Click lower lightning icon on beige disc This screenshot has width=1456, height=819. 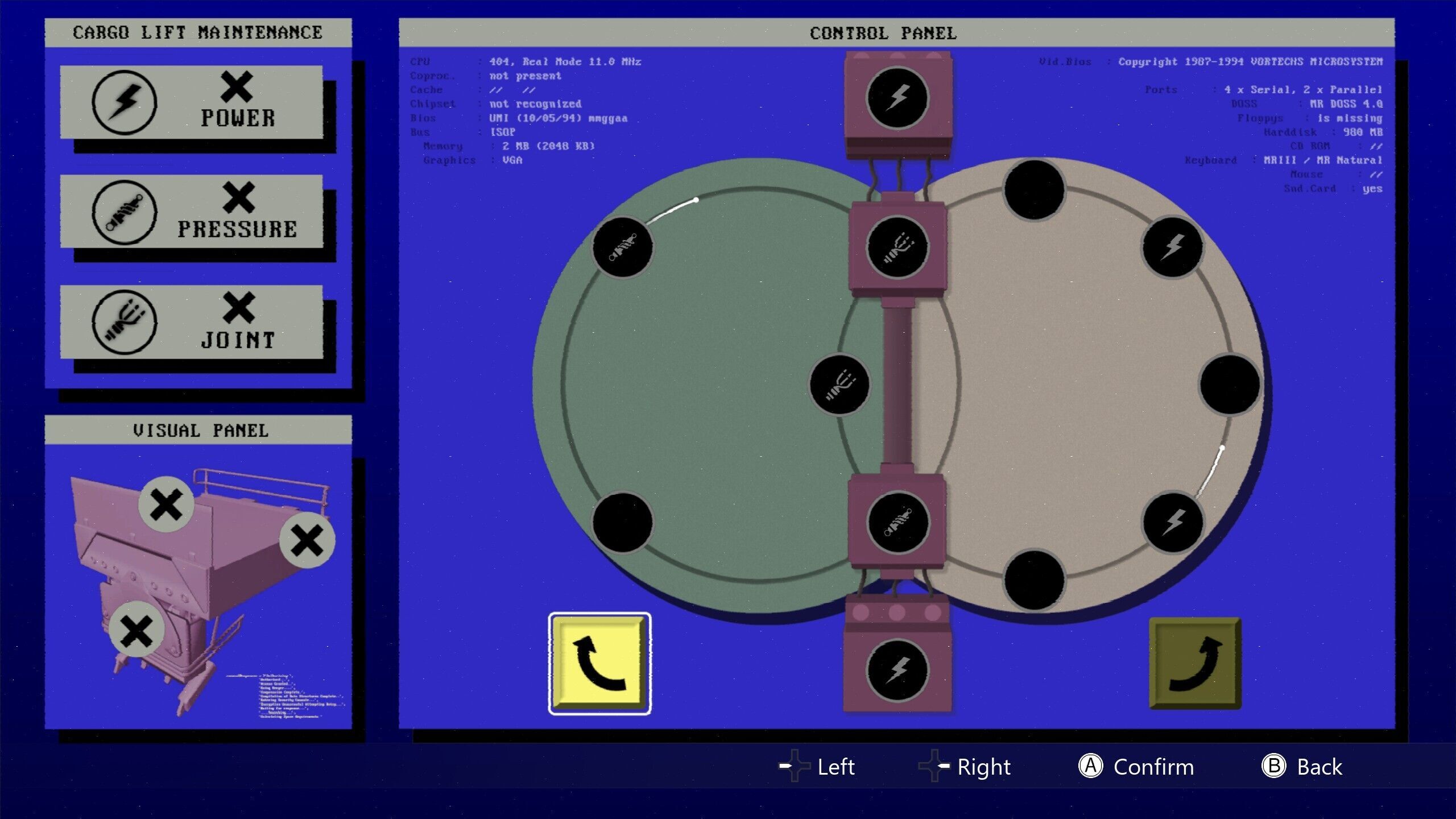[1172, 523]
